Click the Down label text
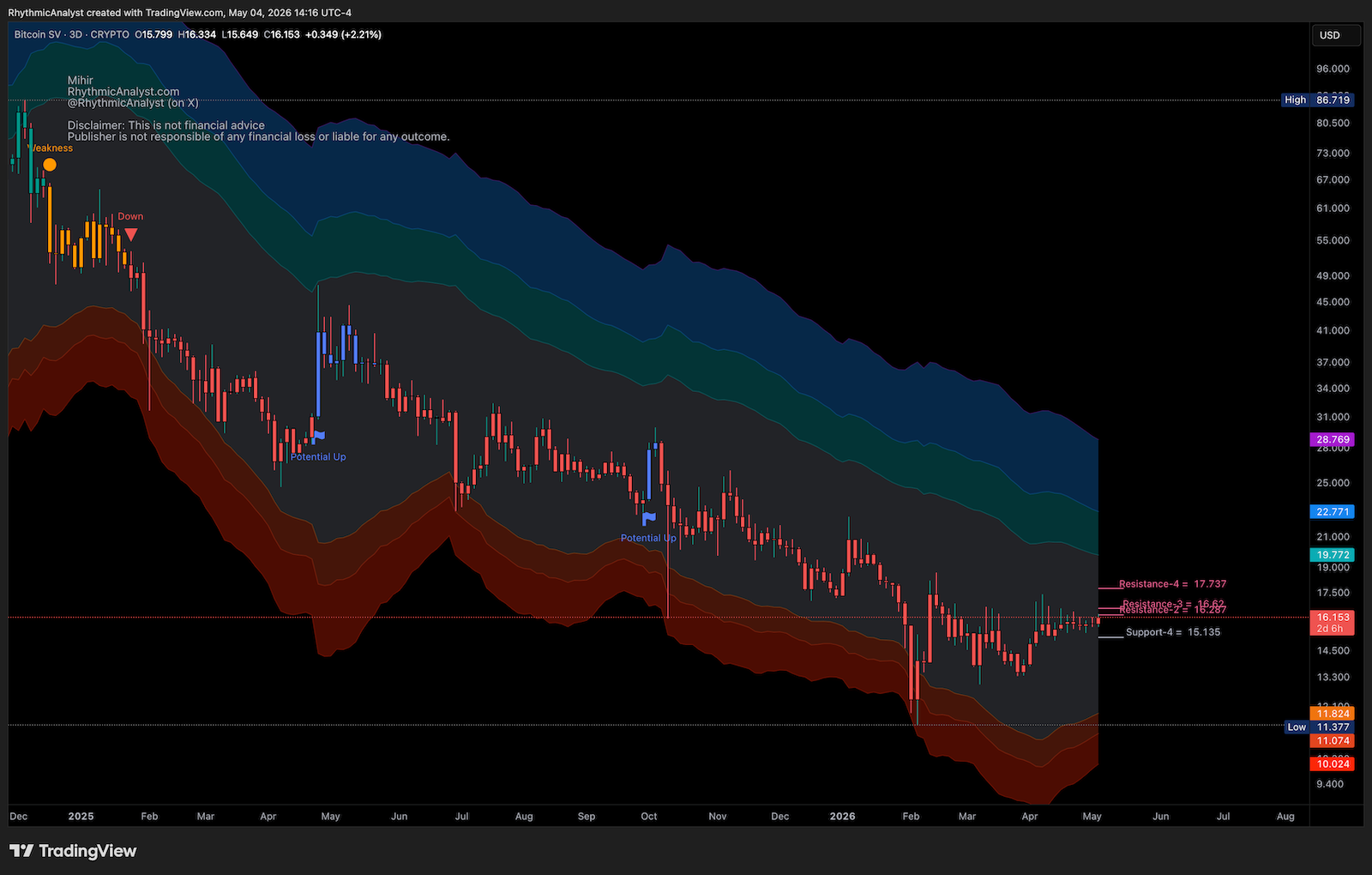The width and height of the screenshot is (1372, 875). (x=130, y=217)
